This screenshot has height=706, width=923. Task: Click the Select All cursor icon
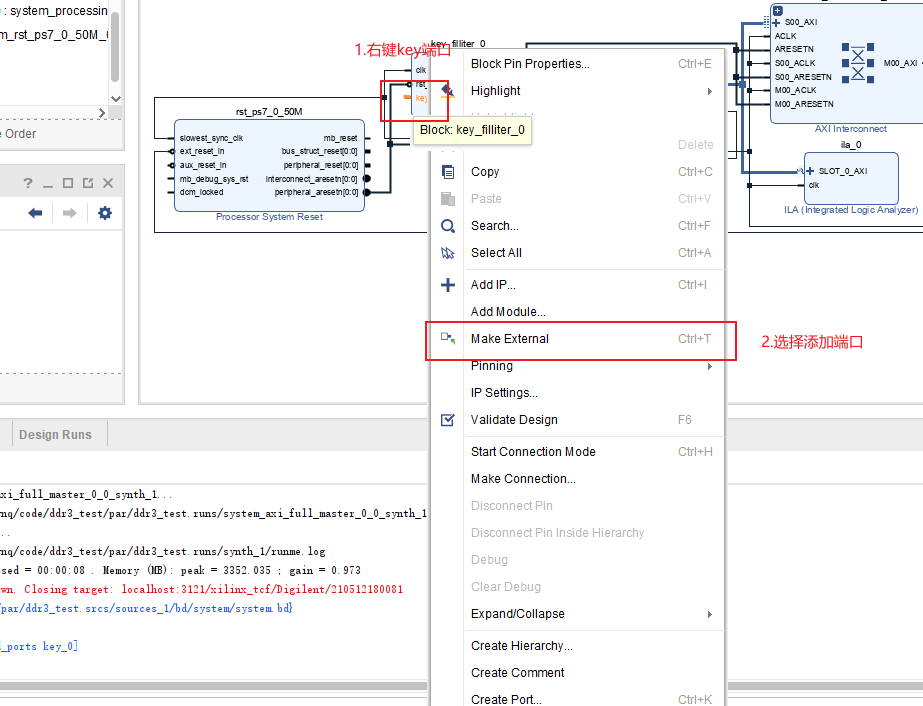[448, 253]
